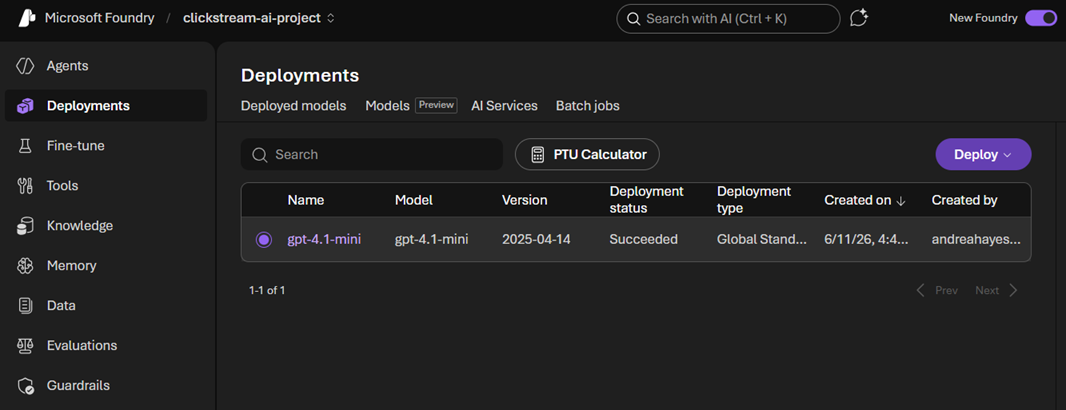Click the Data document icon
This screenshot has width=1066, height=410.
pos(25,305)
